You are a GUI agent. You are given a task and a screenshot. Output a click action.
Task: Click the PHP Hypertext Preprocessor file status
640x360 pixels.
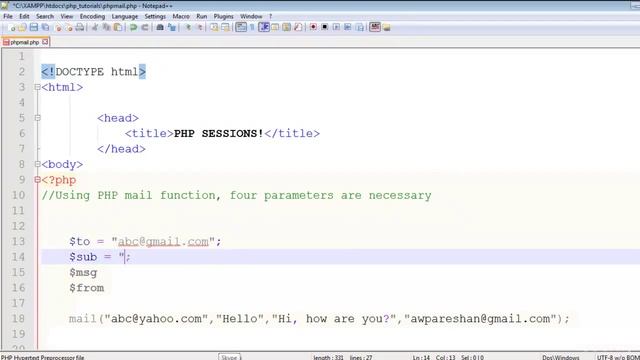(42, 357)
